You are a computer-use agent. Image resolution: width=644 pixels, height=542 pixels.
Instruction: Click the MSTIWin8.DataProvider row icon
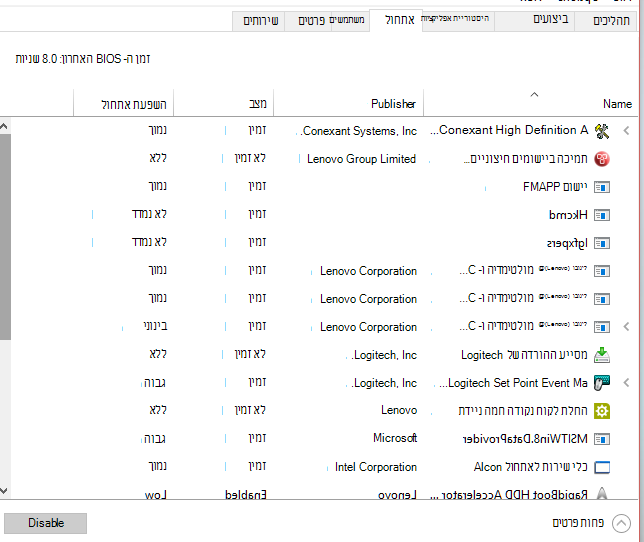602,439
